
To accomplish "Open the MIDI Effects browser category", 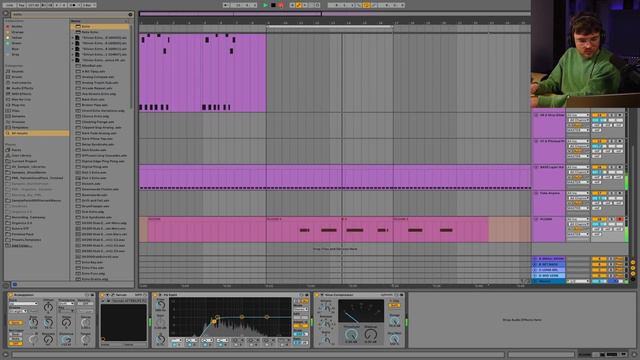I will (x=21, y=94).
